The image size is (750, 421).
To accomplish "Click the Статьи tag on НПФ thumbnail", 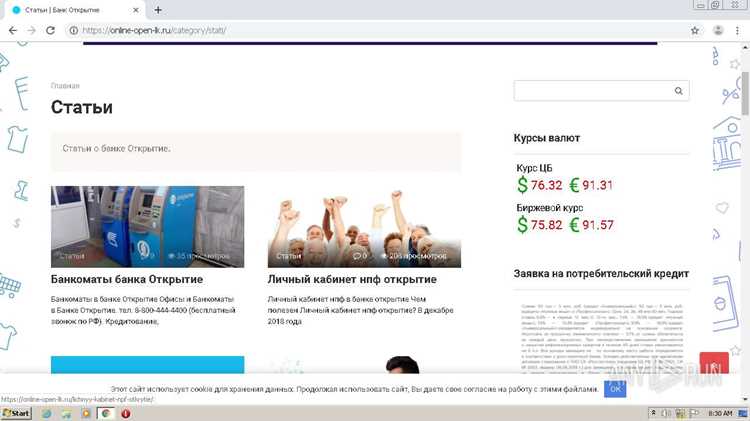I will coord(288,256).
